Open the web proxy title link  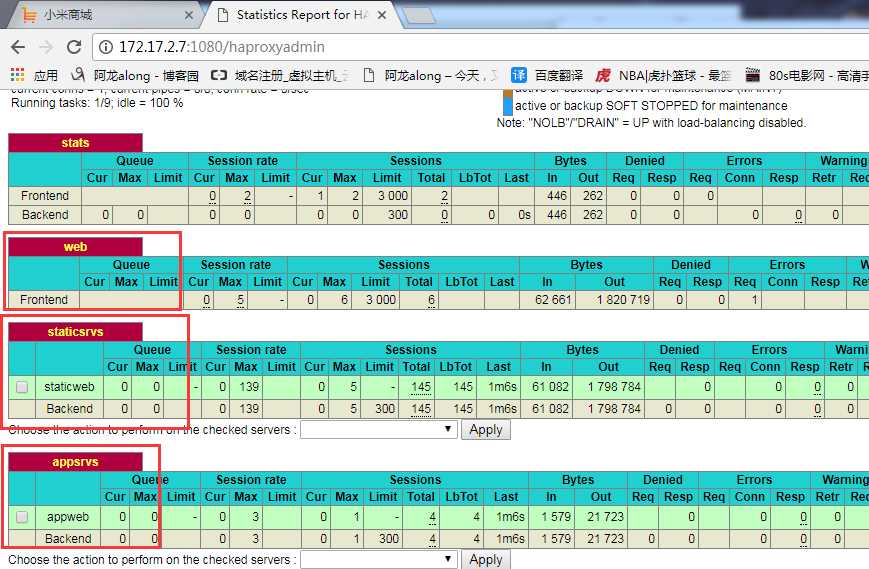pyautogui.click(x=75, y=247)
